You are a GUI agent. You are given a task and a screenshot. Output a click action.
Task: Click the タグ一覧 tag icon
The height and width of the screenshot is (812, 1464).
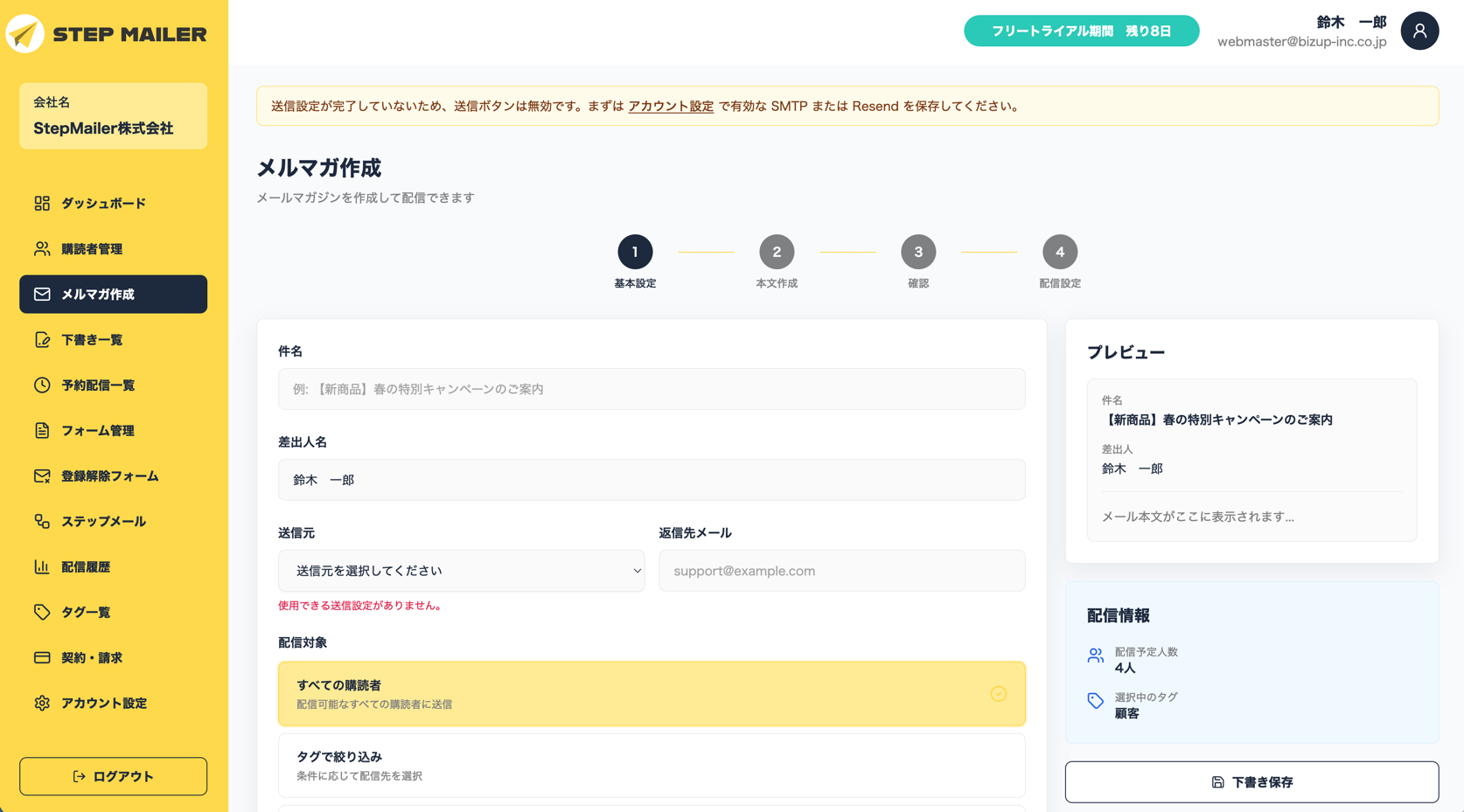(x=42, y=613)
